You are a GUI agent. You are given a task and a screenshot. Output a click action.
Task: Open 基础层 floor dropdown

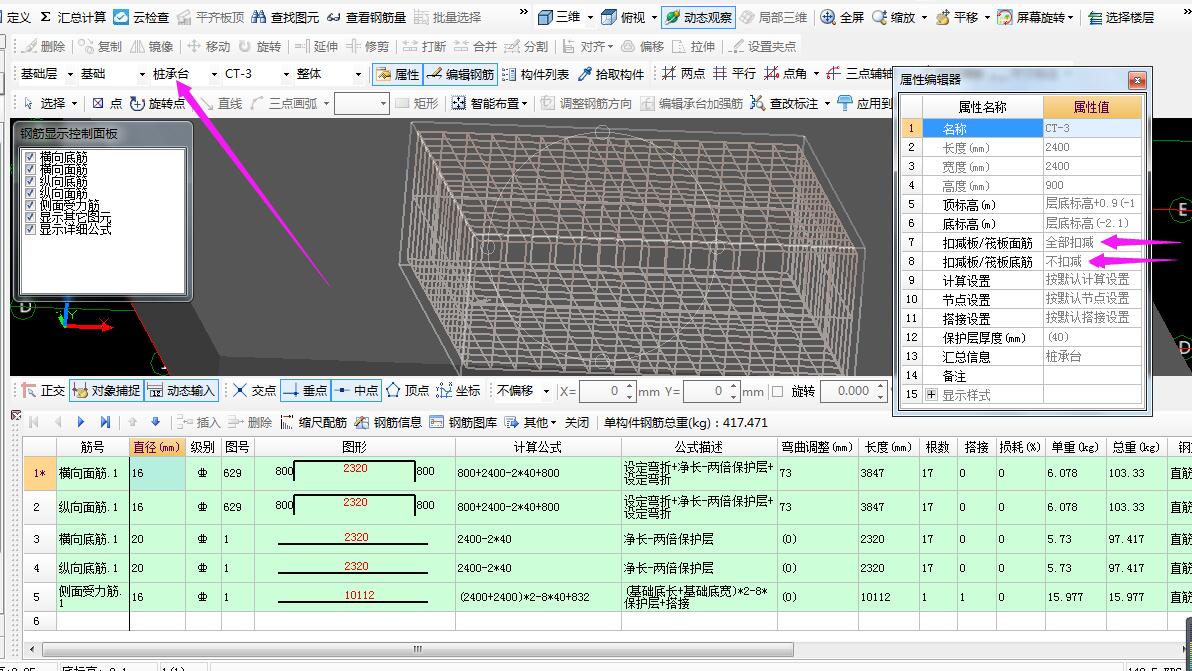70,74
